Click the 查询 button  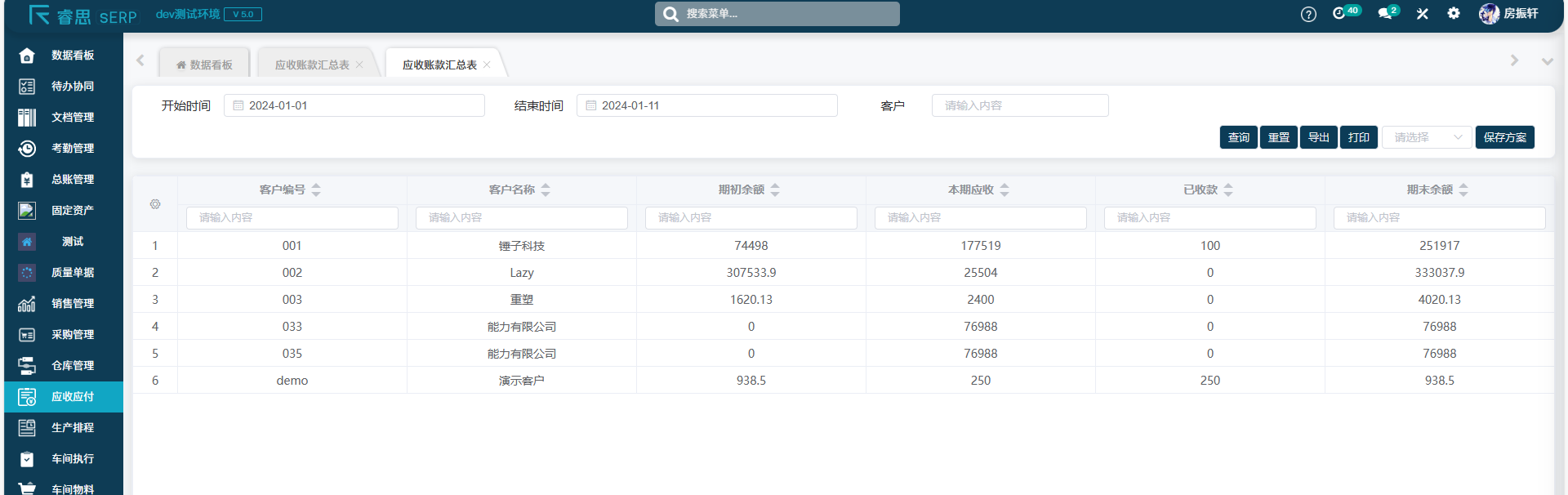[x=1238, y=137]
